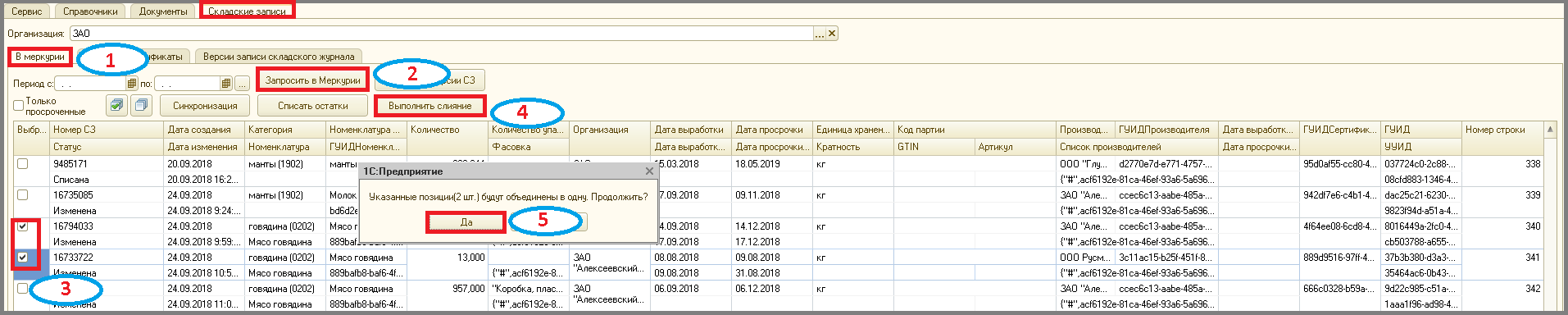Click 'Коробка, плас...' packaging cell
This screenshot has height=315, width=1568.
coord(529,289)
